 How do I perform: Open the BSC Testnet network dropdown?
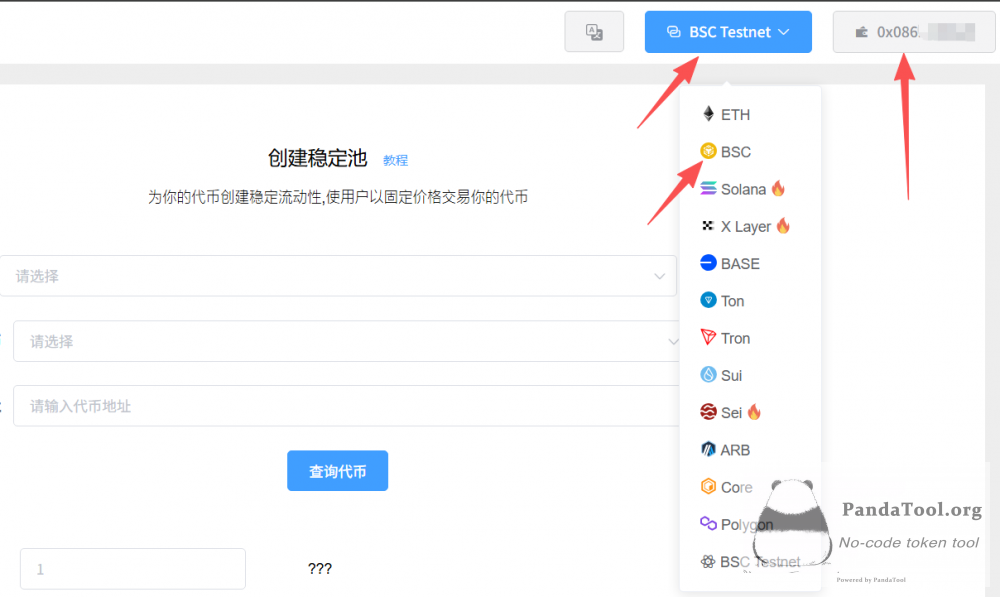click(728, 31)
